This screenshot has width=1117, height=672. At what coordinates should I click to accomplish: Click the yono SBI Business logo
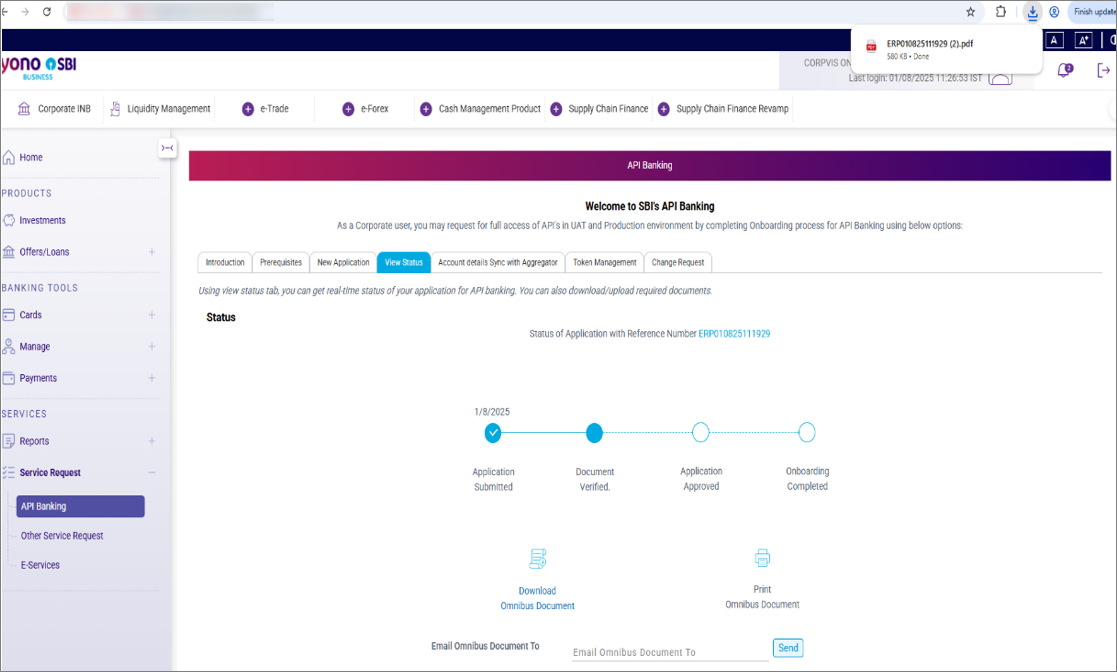38,68
